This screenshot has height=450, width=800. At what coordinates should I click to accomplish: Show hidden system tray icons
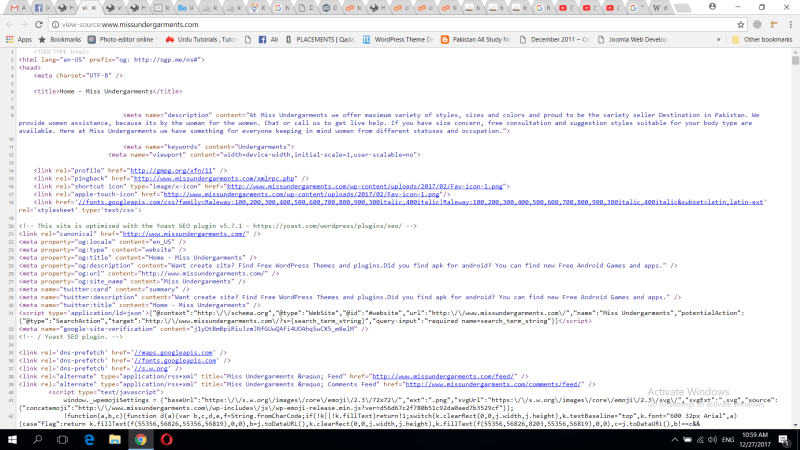pos(674,440)
